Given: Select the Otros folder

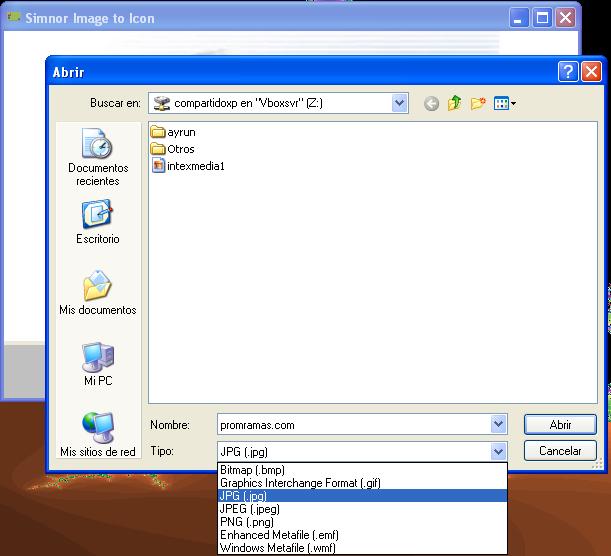Looking at the screenshot, I should (172, 149).
